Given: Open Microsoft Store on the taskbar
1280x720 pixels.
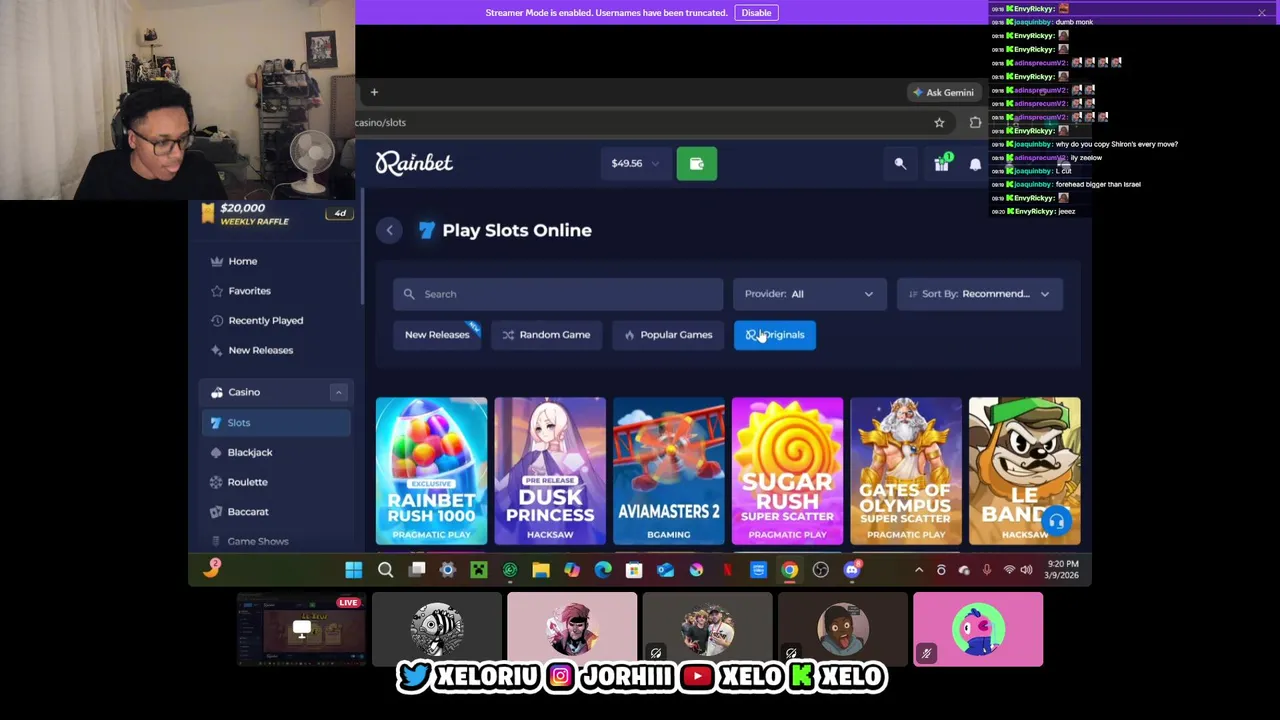Looking at the screenshot, I should [634, 570].
